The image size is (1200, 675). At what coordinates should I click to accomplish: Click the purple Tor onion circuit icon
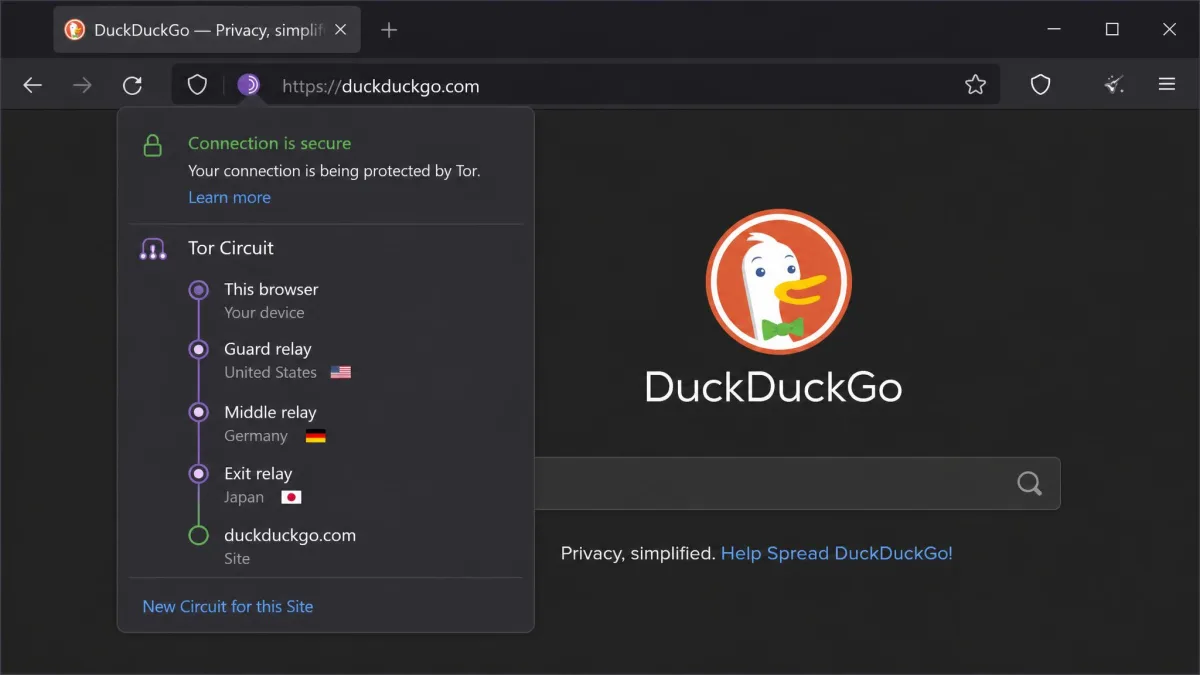coord(249,85)
